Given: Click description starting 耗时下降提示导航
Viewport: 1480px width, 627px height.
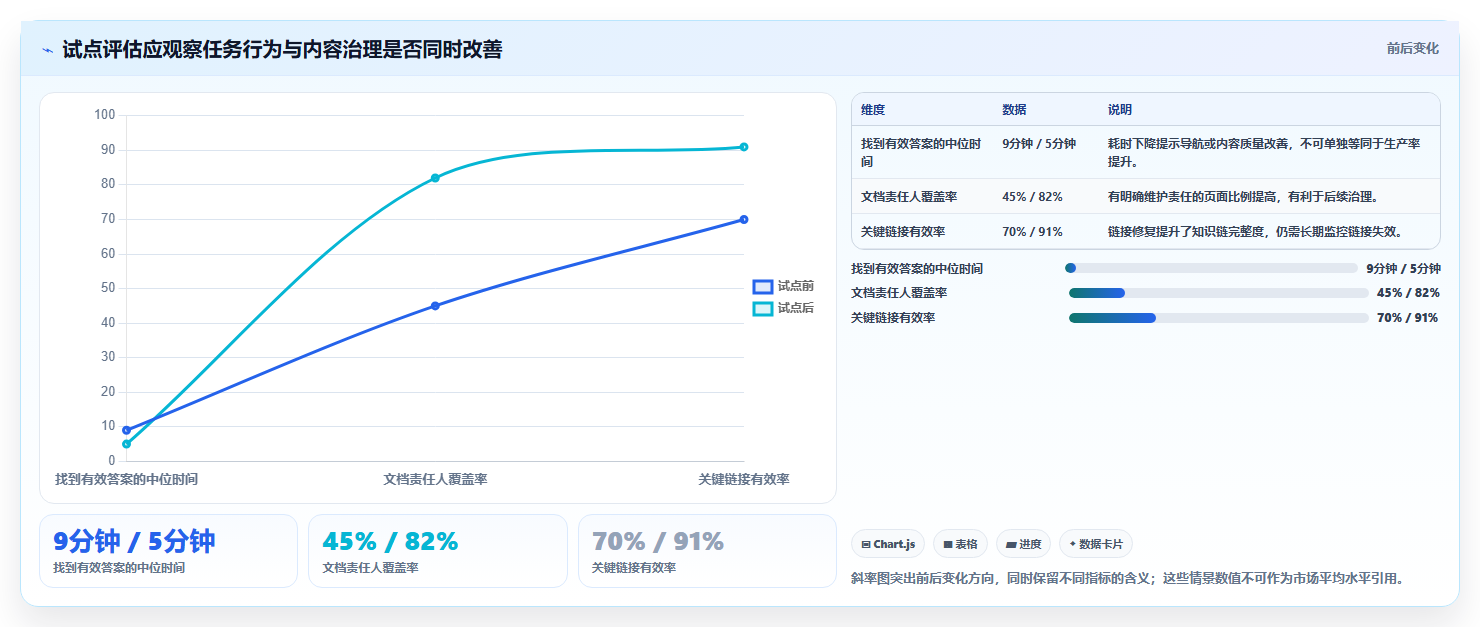Looking at the screenshot, I should [1264, 152].
